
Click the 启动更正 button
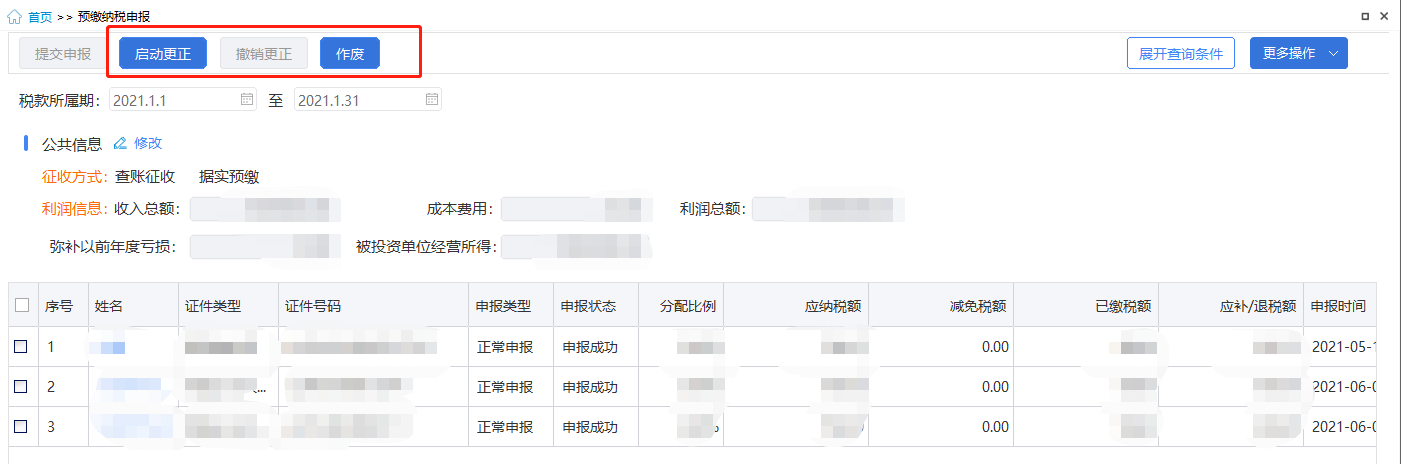[163, 54]
